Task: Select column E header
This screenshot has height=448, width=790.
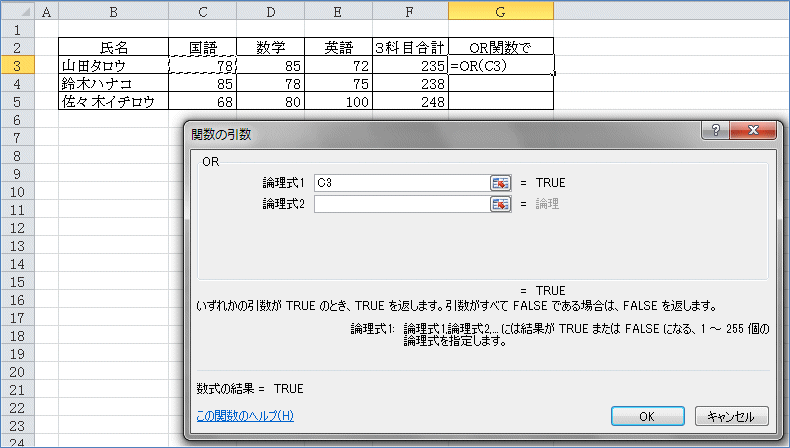Action: pyautogui.click(x=339, y=11)
